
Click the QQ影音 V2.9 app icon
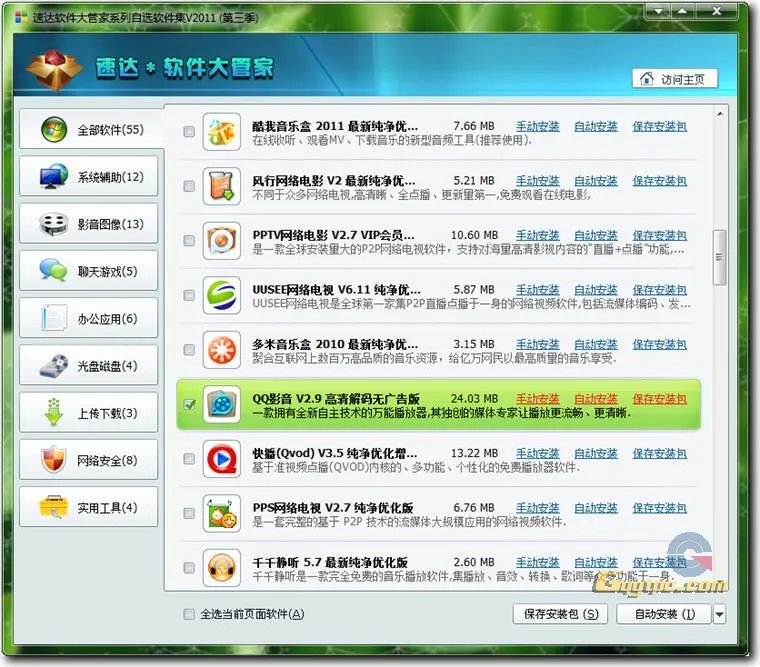tap(222, 404)
